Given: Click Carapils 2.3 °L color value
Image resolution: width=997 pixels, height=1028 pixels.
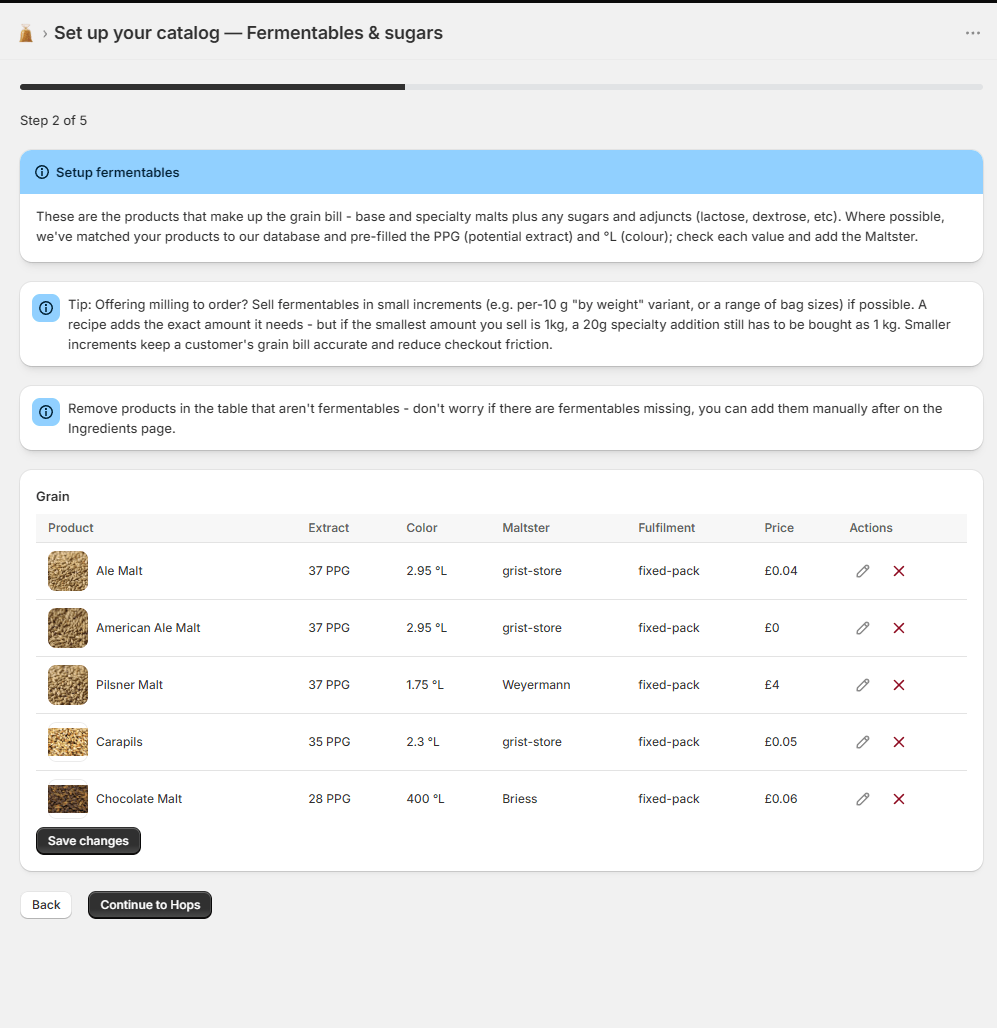Looking at the screenshot, I should point(423,742).
